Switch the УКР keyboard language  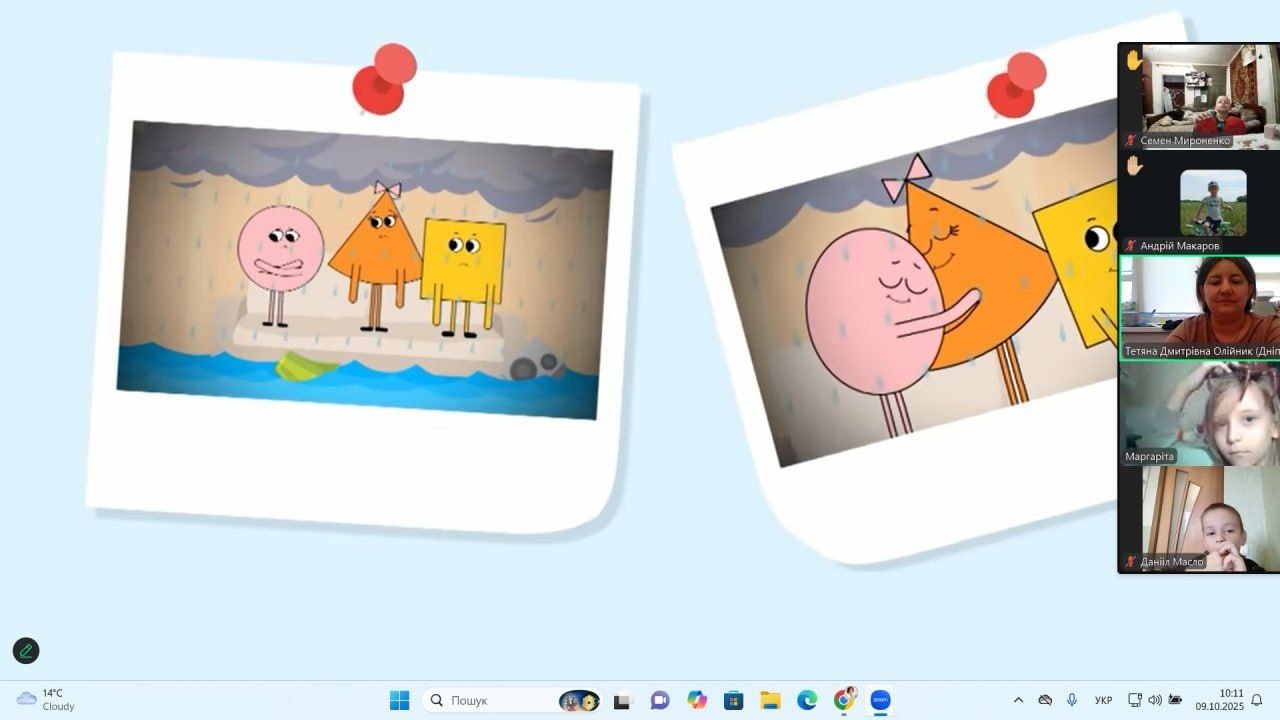1104,700
